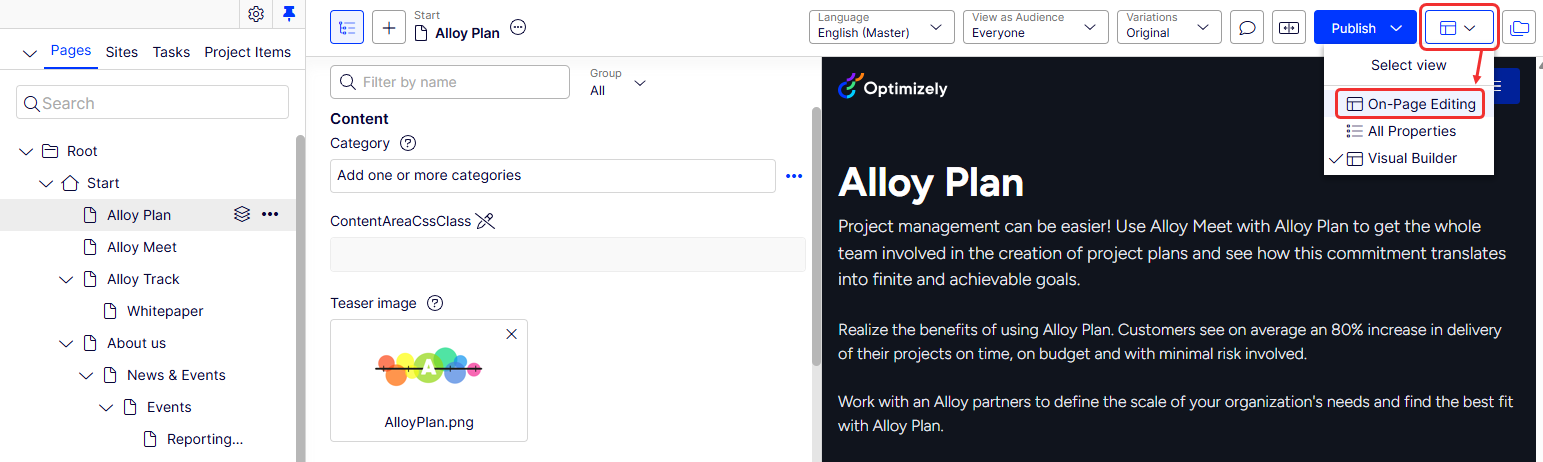Remove the AlloyPlan.png teaser image
This screenshot has width=1543, height=462.
pyautogui.click(x=512, y=334)
